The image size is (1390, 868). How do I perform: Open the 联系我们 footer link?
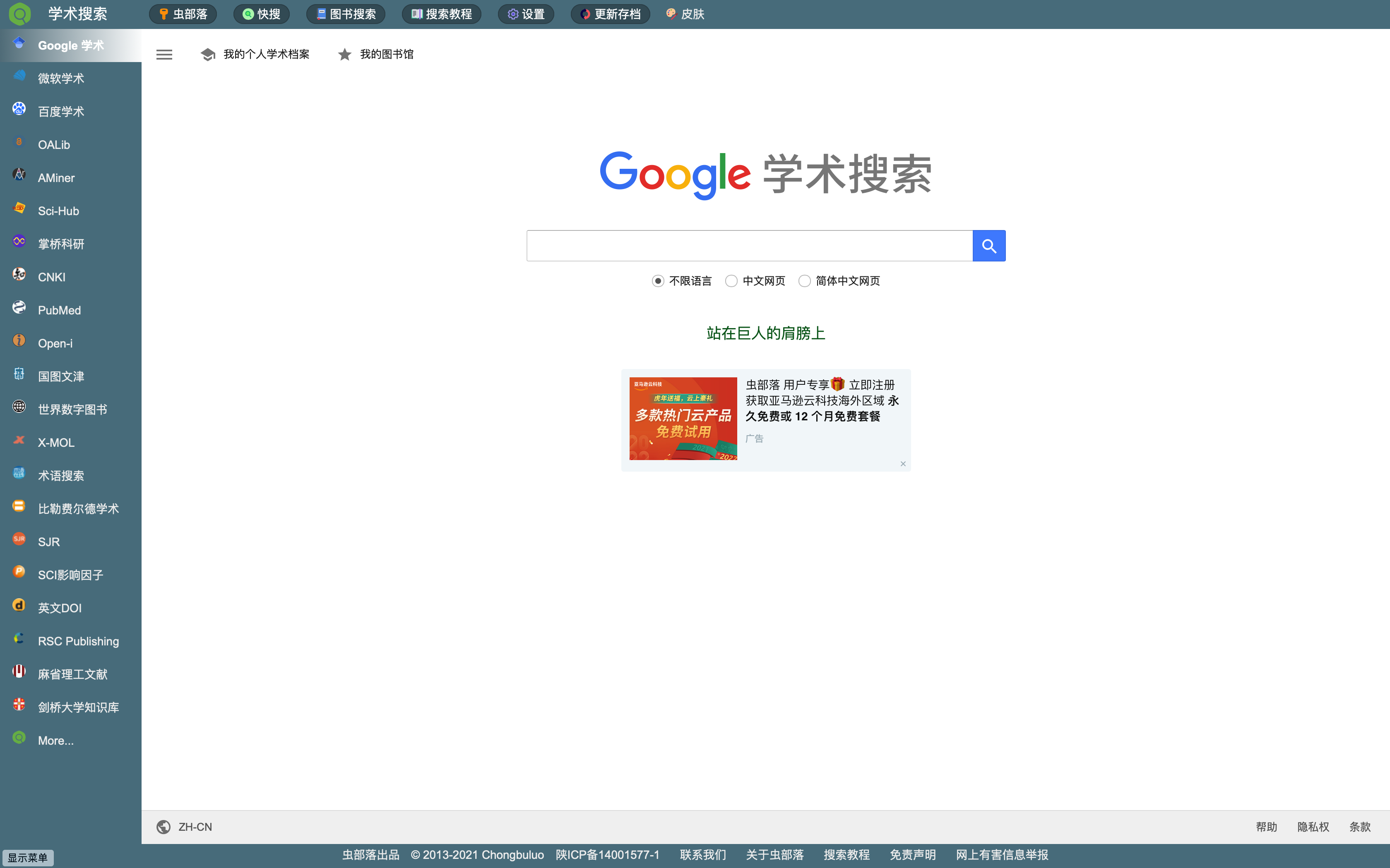tap(703, 855)
